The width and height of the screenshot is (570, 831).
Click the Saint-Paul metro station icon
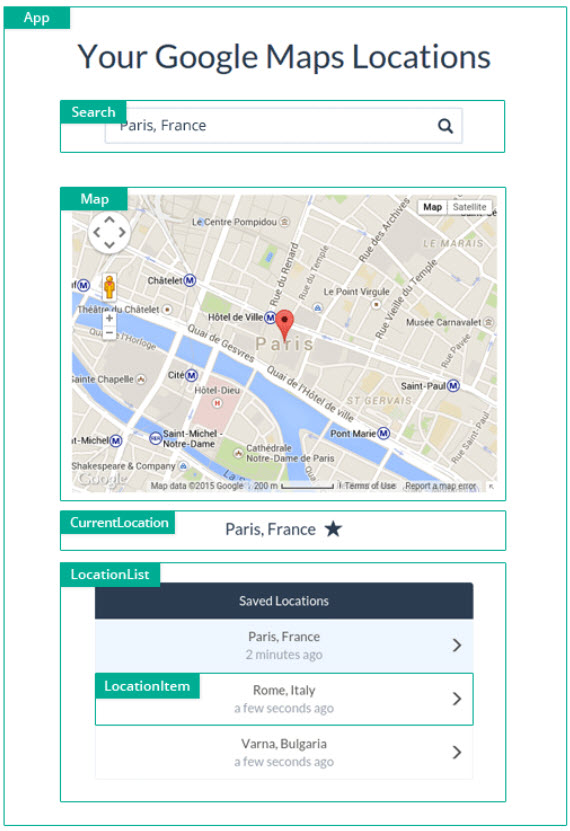(453, 386)
